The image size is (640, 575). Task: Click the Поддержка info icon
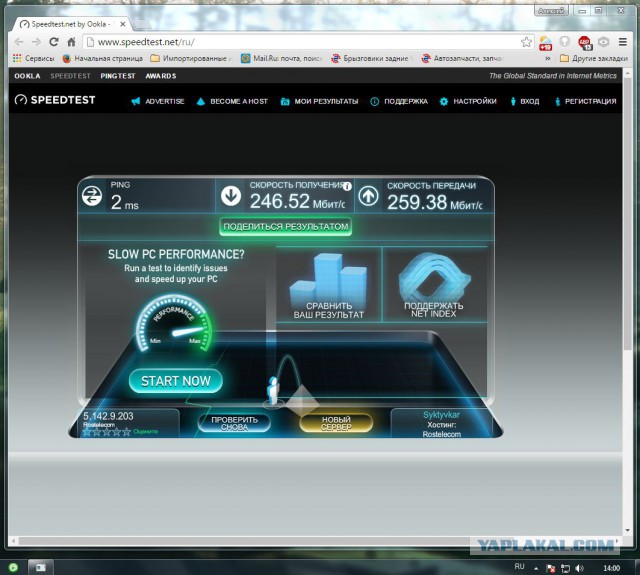[374, 101]
